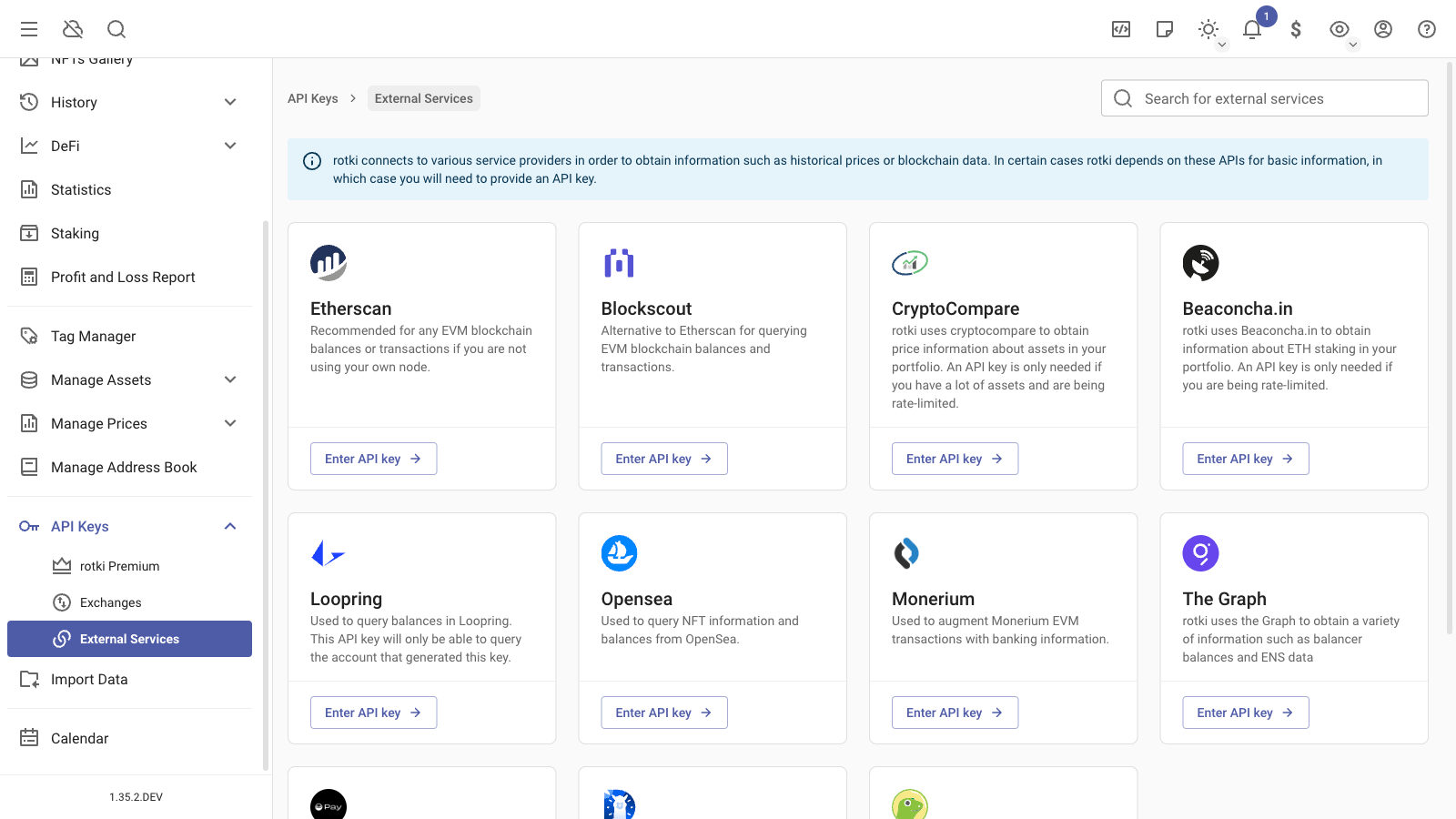1456x819 pixels.
Task: Click the API Keys key icon
Action: tap(29, 526)
